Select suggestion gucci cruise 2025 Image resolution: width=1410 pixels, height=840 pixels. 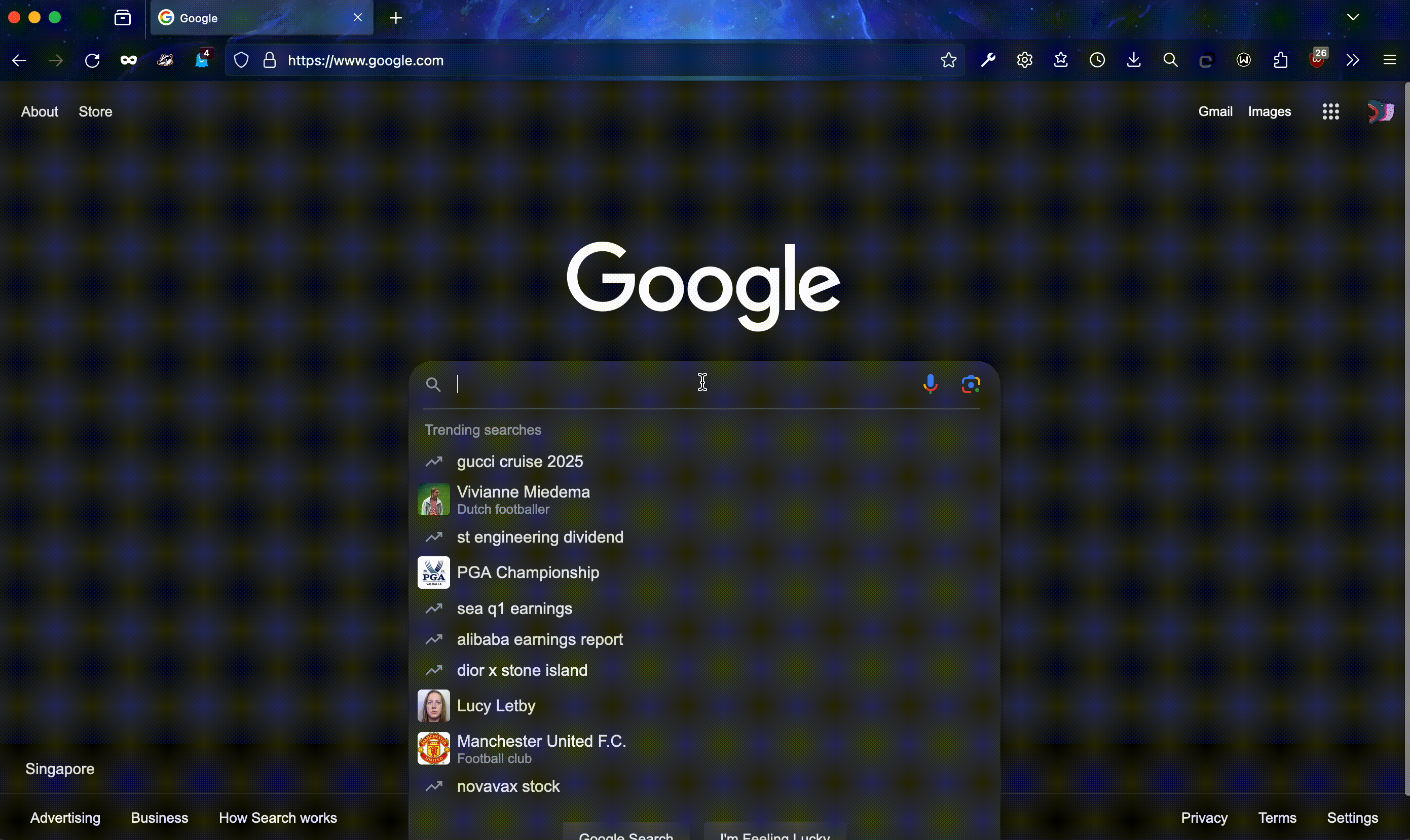click(705, 463)
